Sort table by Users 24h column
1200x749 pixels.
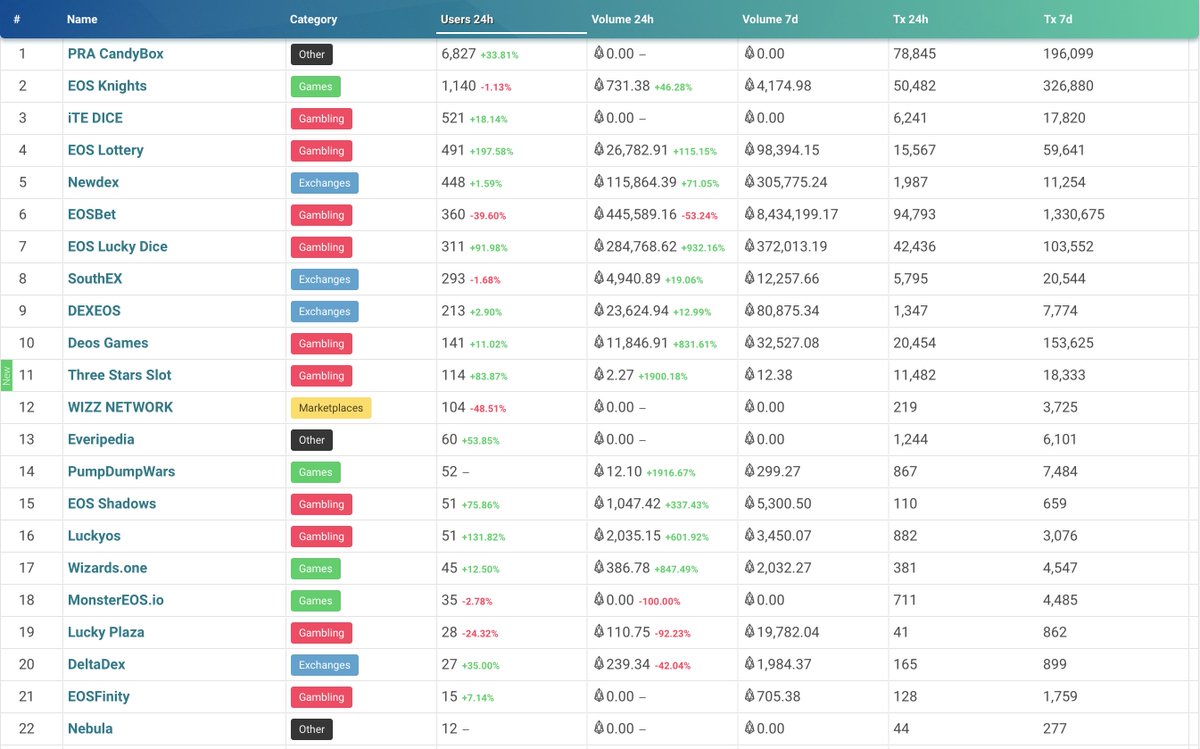(467, 19)
